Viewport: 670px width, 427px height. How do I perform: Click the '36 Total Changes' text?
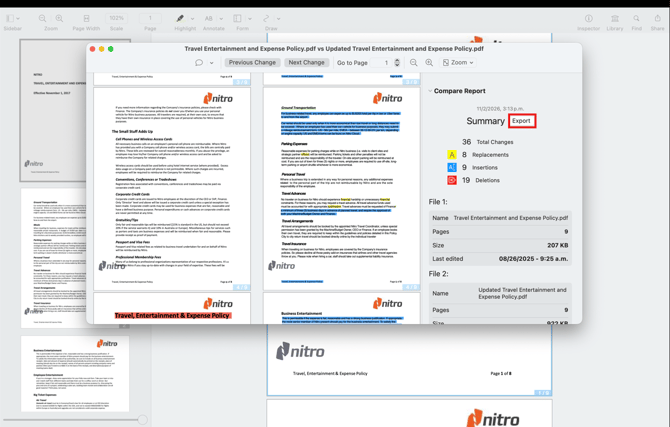tap(488, 142)
